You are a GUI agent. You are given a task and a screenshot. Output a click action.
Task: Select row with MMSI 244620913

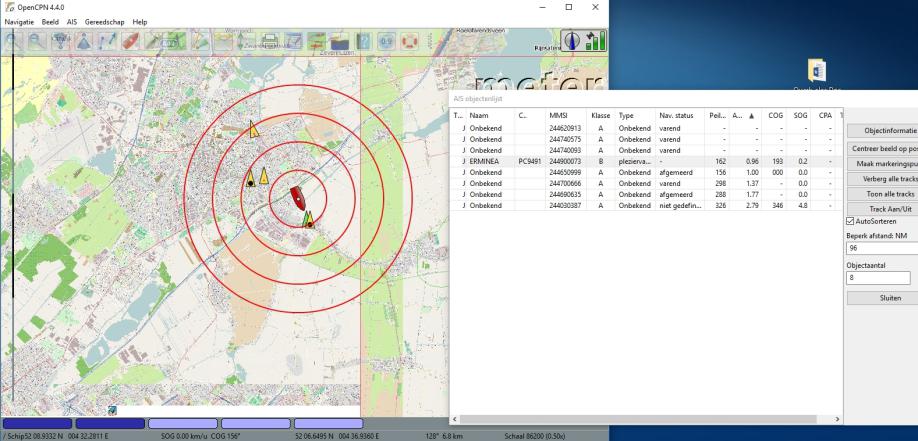coord(646,128)
